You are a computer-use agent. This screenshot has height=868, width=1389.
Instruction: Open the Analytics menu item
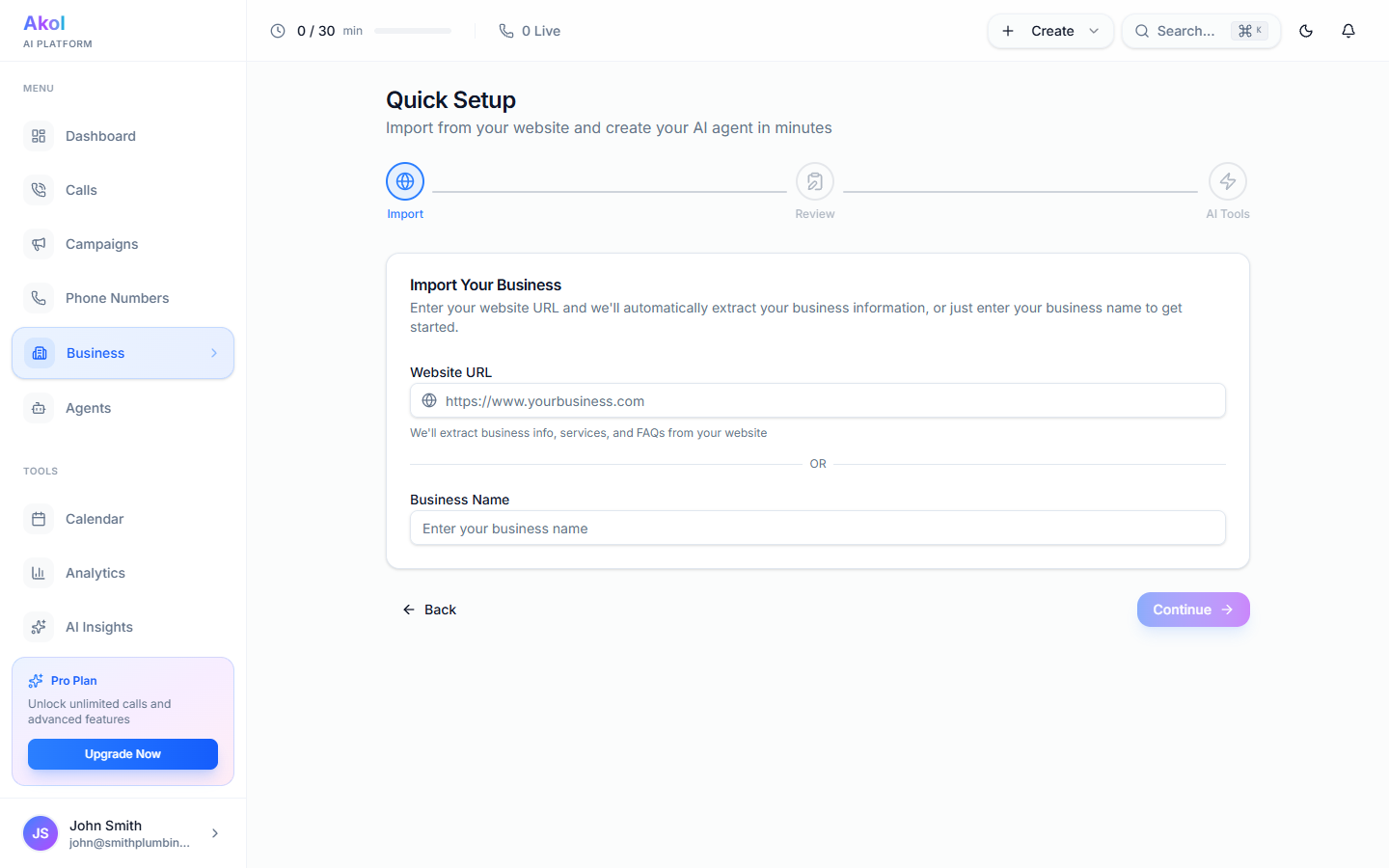pos(95,573)
